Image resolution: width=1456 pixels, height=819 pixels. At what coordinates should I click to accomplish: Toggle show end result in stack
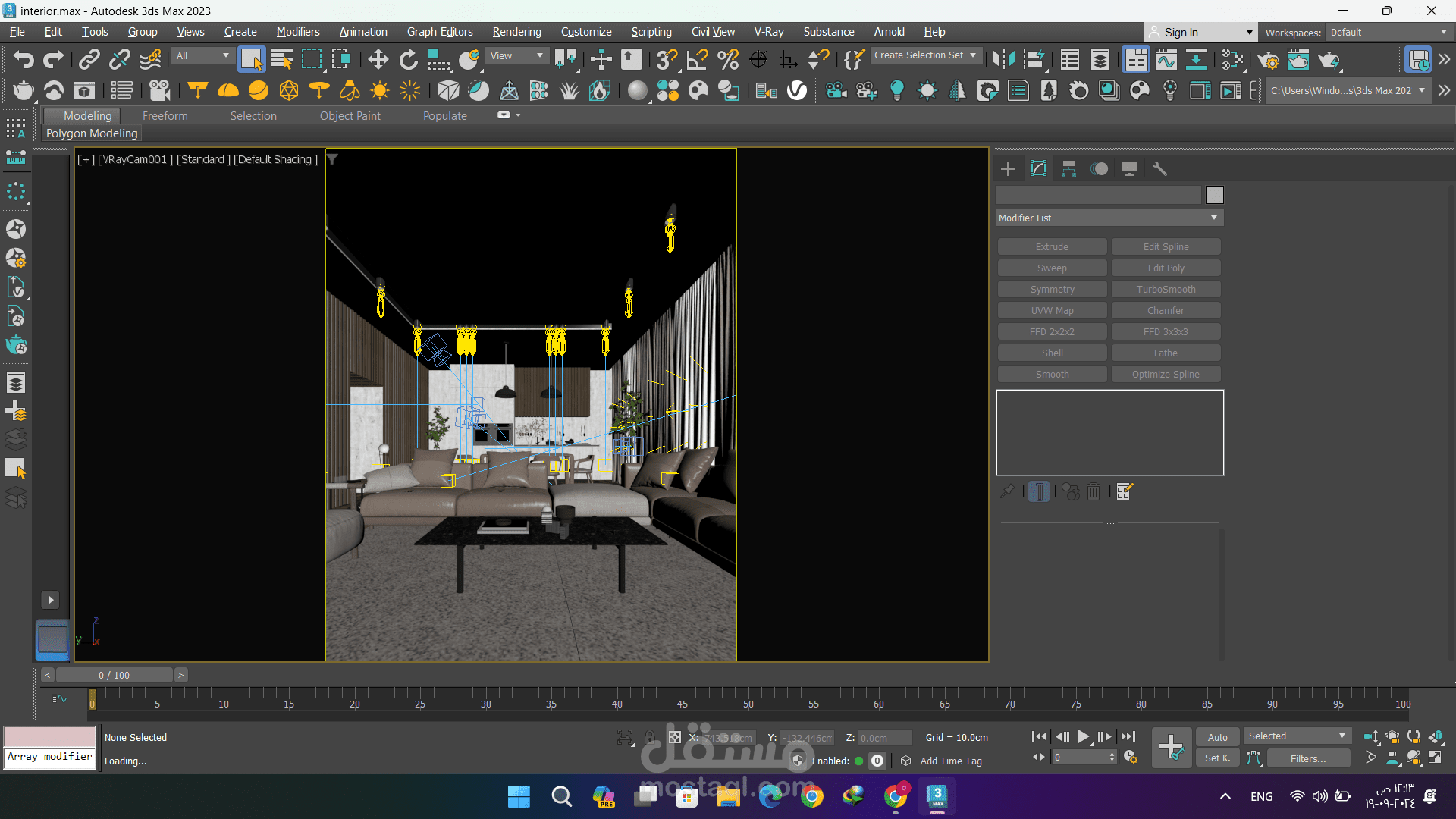coord(1039,491)
